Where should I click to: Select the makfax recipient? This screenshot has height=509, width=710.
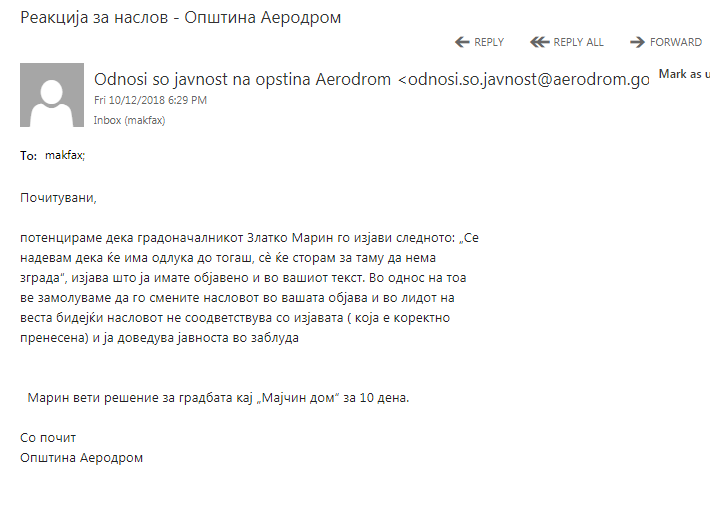65,155
